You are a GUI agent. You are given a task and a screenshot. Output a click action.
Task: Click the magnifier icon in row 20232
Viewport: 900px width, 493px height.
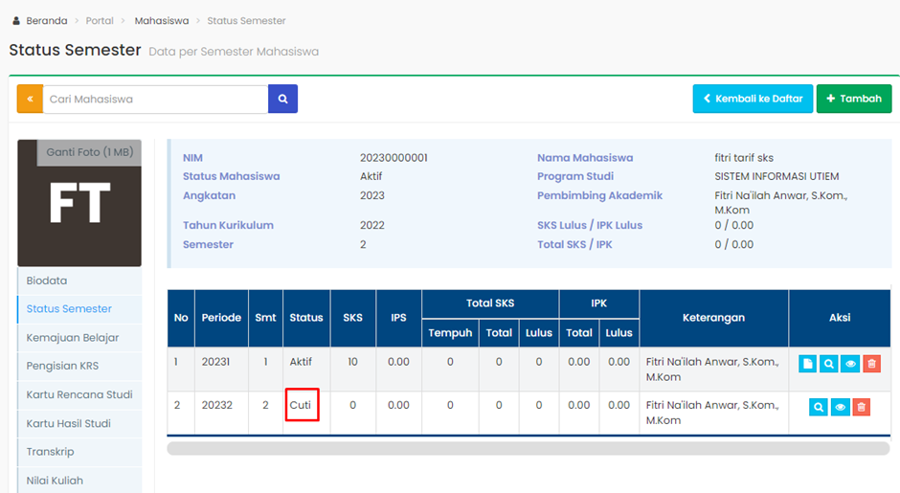(818, 407)
